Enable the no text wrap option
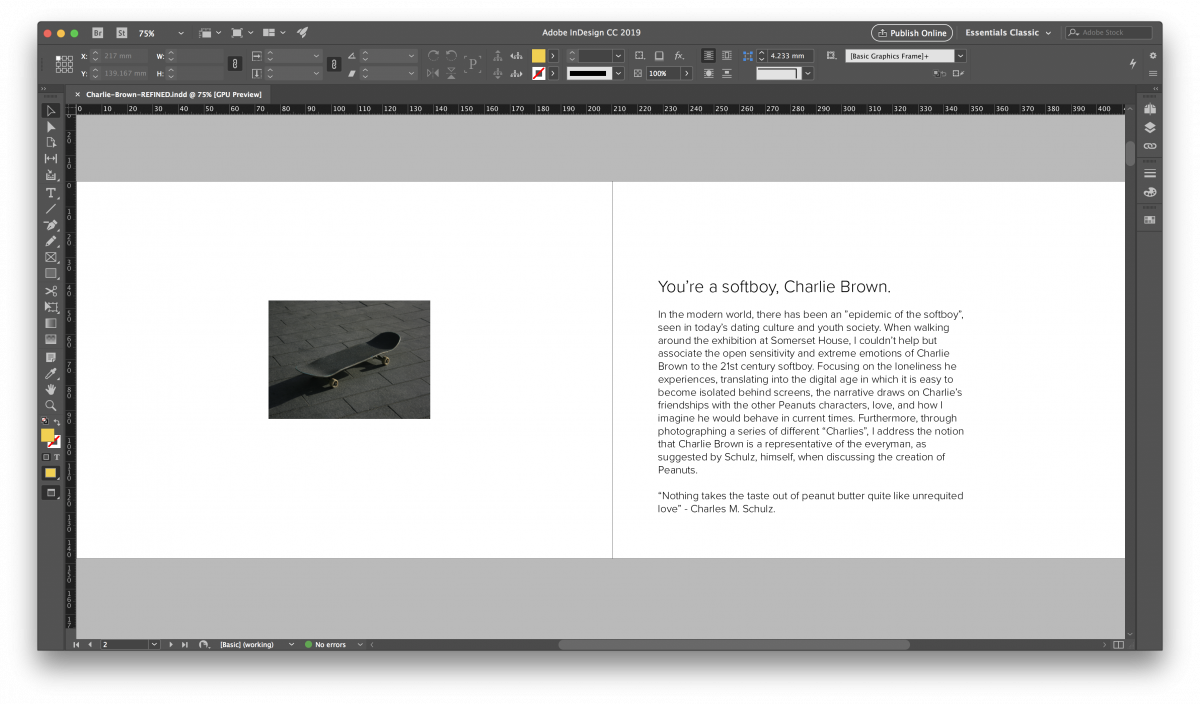This screenshot has height=704, width=1200. [708, 56]
